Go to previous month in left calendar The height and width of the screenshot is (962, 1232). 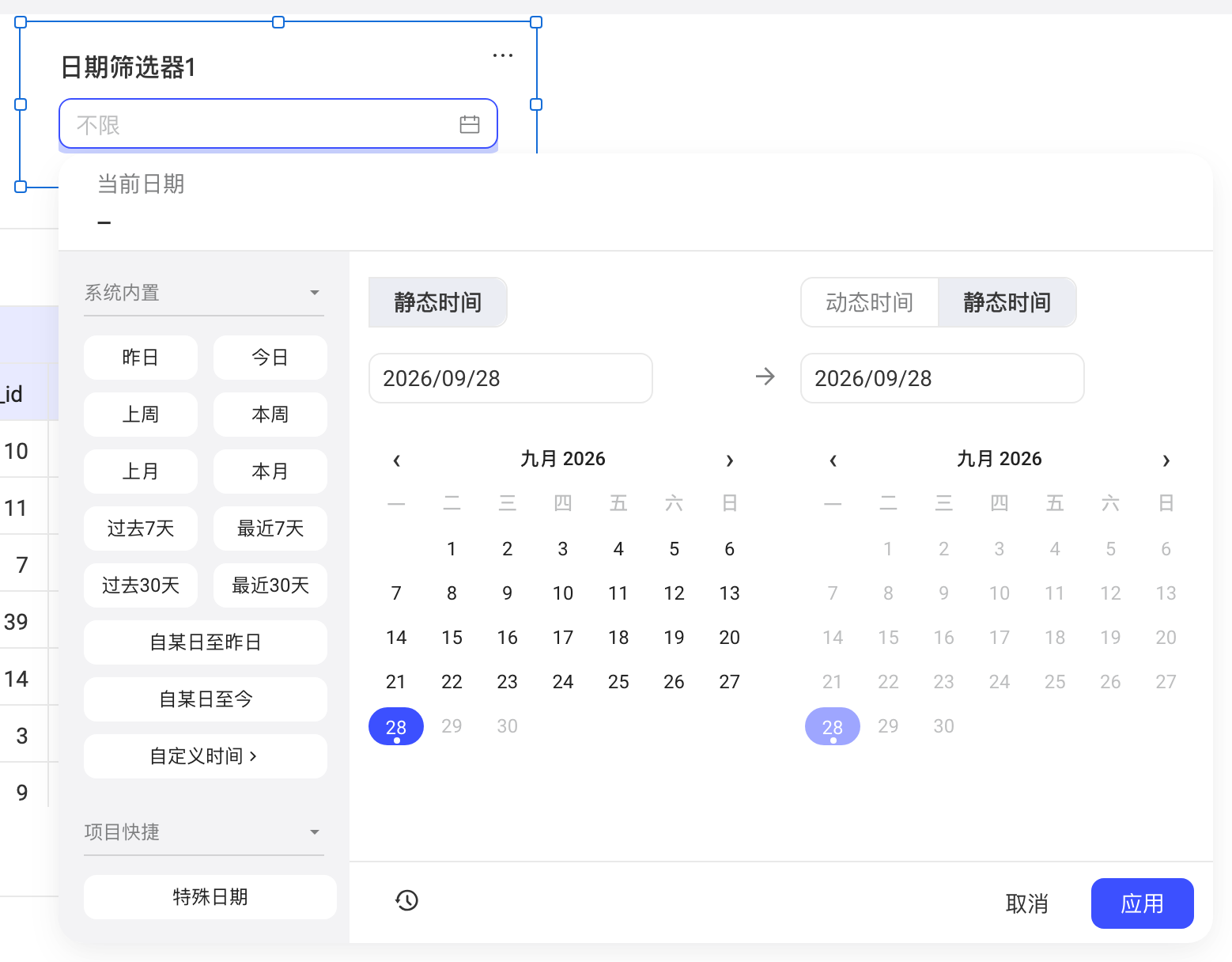tap(397, 460)
